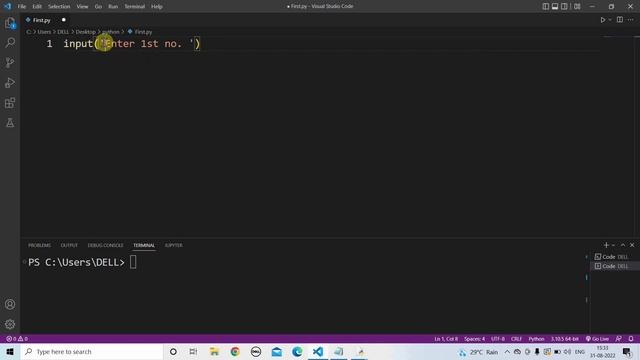Click Ln 1, Col 8 cursor position

[446, 339]
